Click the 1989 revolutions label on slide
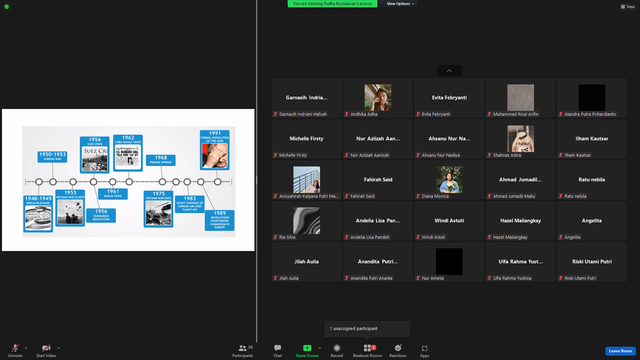This screenshot has height=360, width=640. 220,220
